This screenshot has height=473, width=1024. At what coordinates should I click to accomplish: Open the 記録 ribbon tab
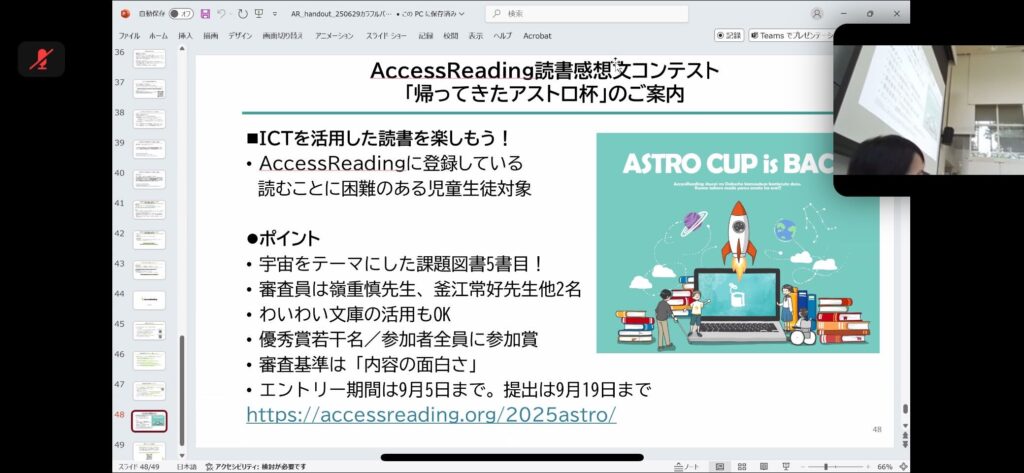(426, 36)
